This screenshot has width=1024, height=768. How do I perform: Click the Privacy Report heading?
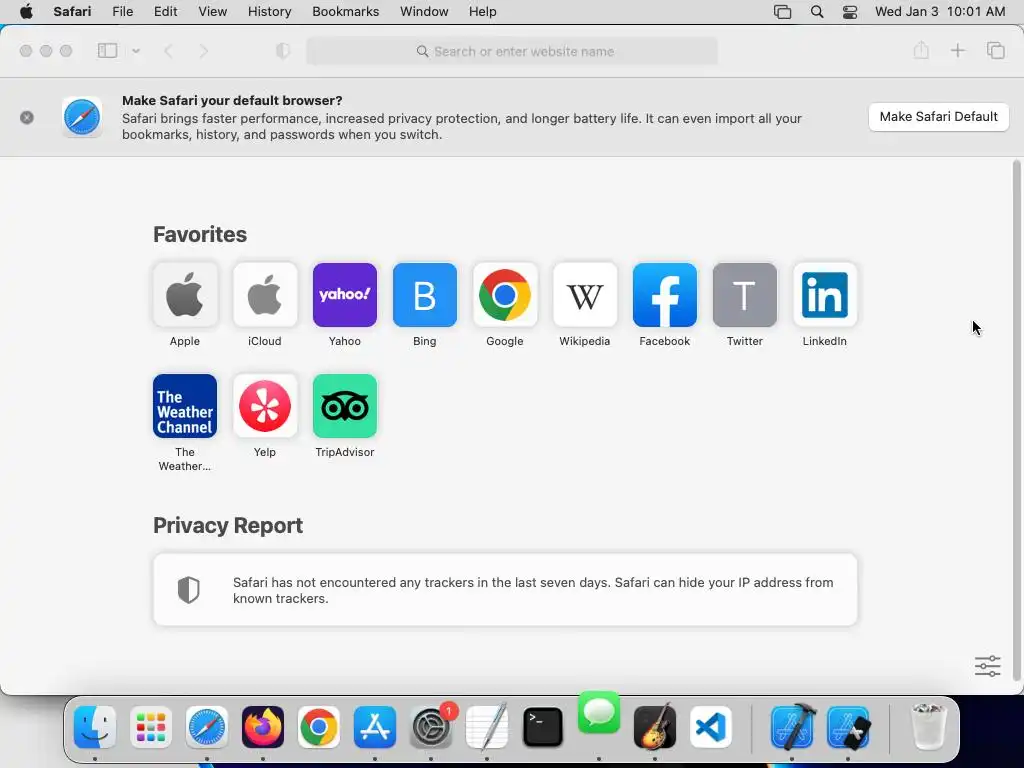pyautogui.click(x=228, y=525)
